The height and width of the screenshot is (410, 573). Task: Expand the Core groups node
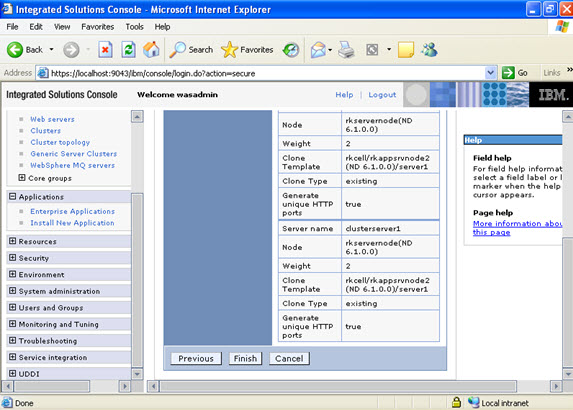[x=22, y=178]
